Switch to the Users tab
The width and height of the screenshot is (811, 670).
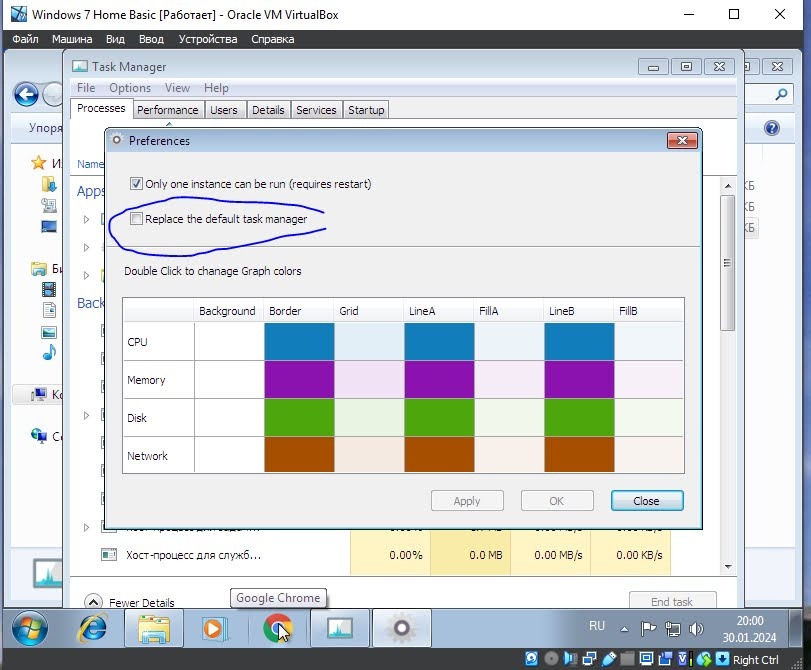[x=223, y=110]
